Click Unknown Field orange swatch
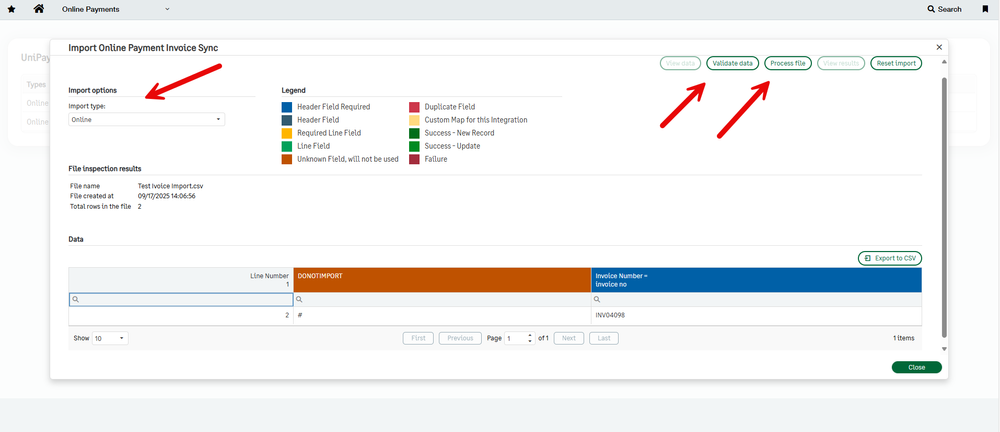 (287, 159)
